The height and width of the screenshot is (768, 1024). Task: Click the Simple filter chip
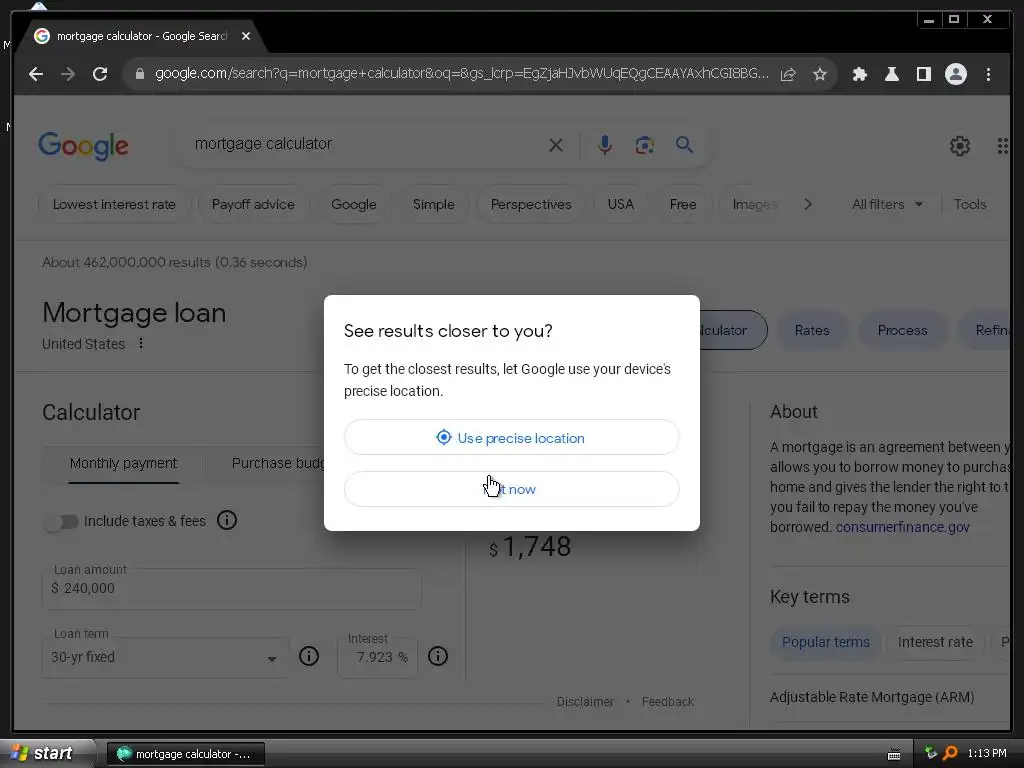[434, 204]
